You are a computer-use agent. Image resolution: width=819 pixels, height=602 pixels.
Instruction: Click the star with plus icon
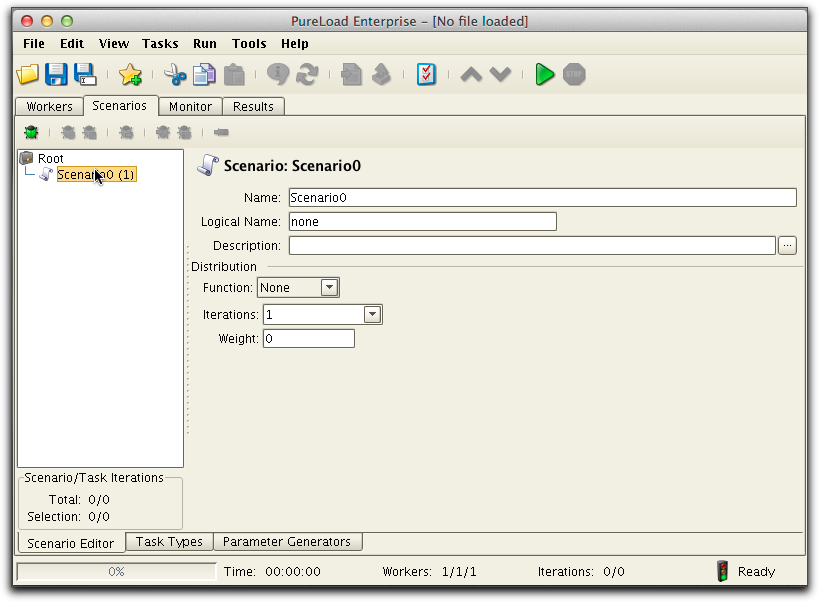(x=130, y=74)
